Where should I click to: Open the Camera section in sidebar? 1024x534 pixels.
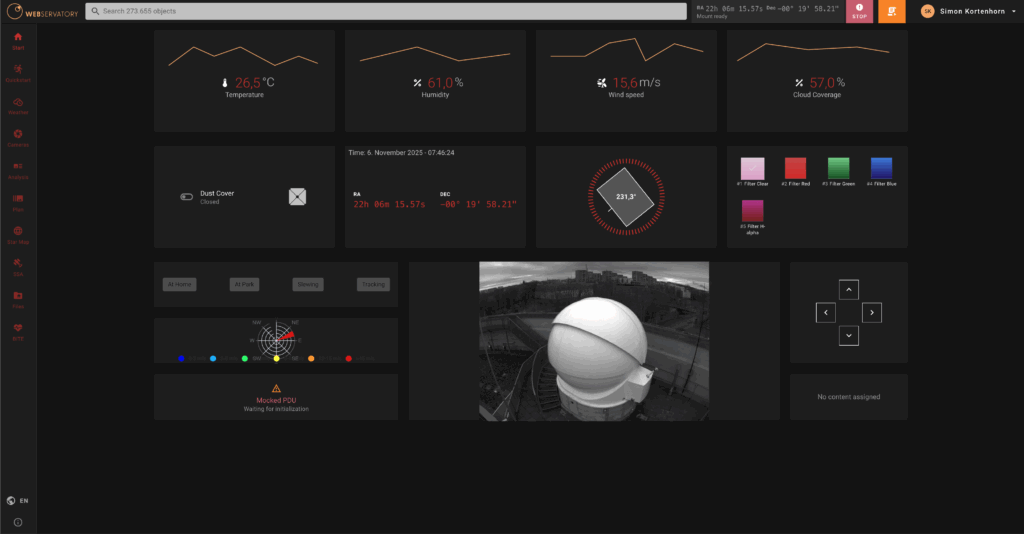pyautogui.click(x=17, y=137)
